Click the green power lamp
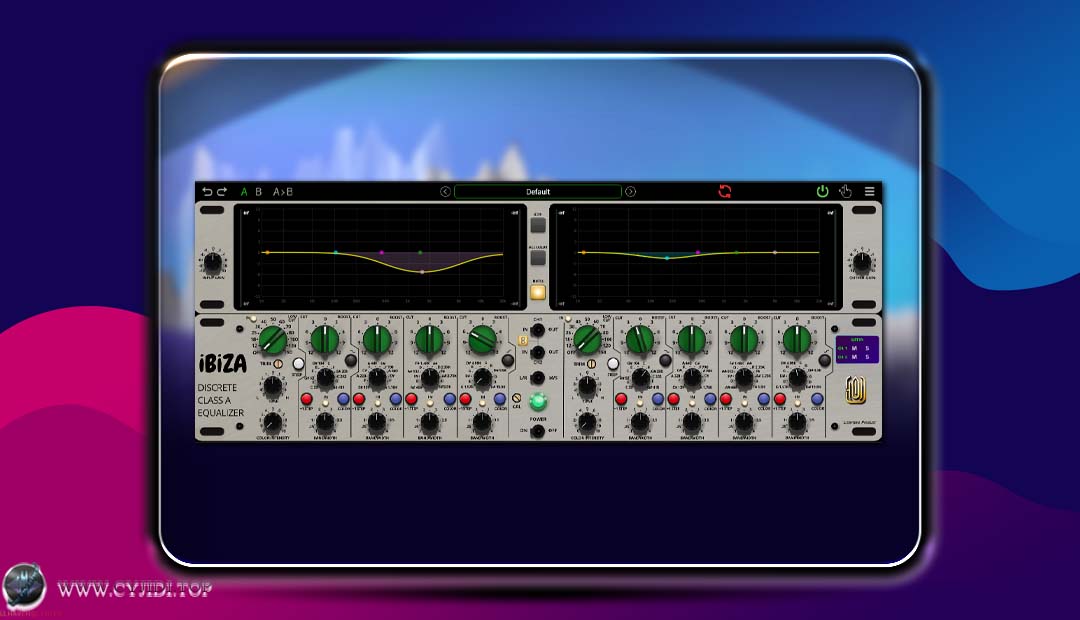This screenshot has height=620, width=1080. (538, 400)
